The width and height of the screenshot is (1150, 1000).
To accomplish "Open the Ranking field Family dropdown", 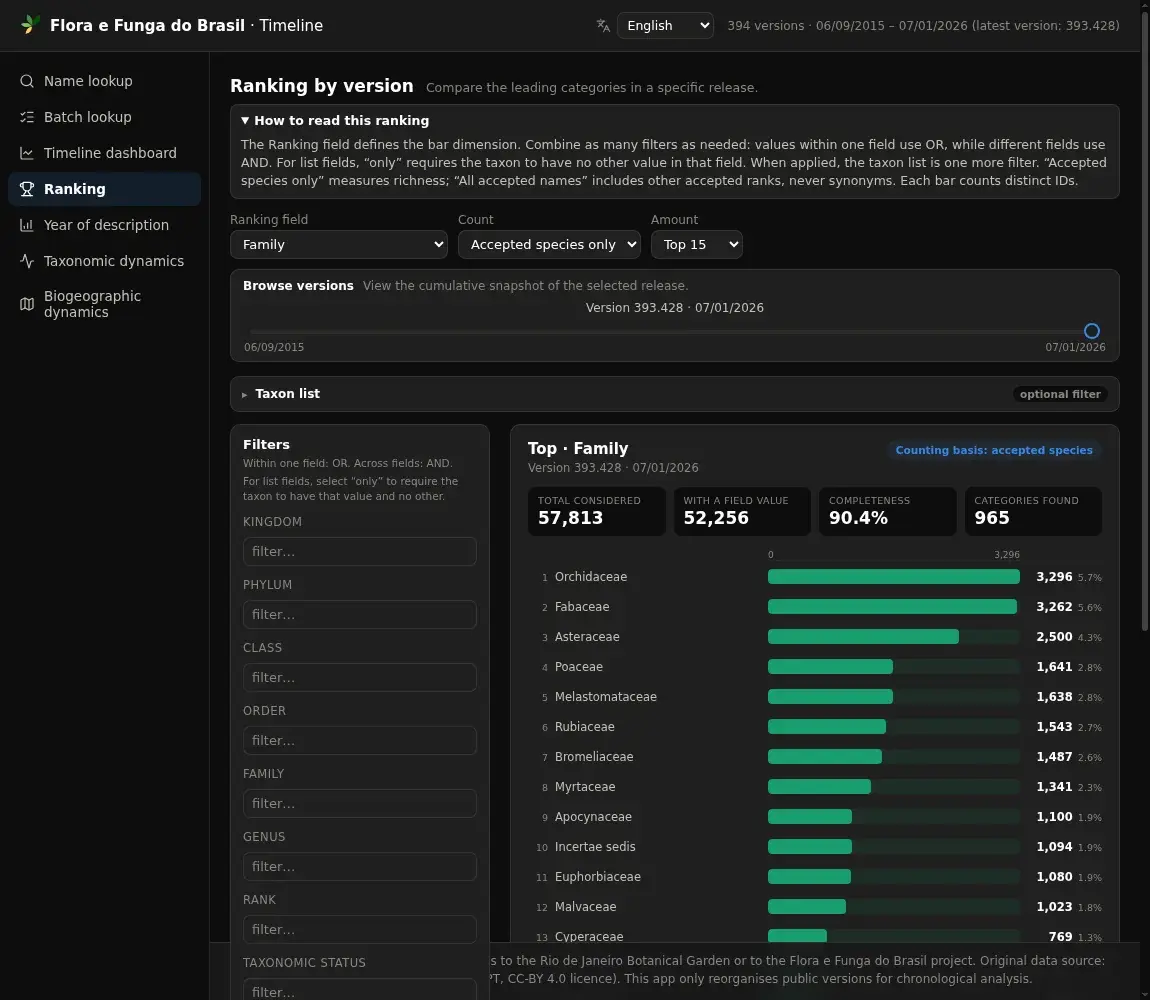I will (x=339, y=244).
